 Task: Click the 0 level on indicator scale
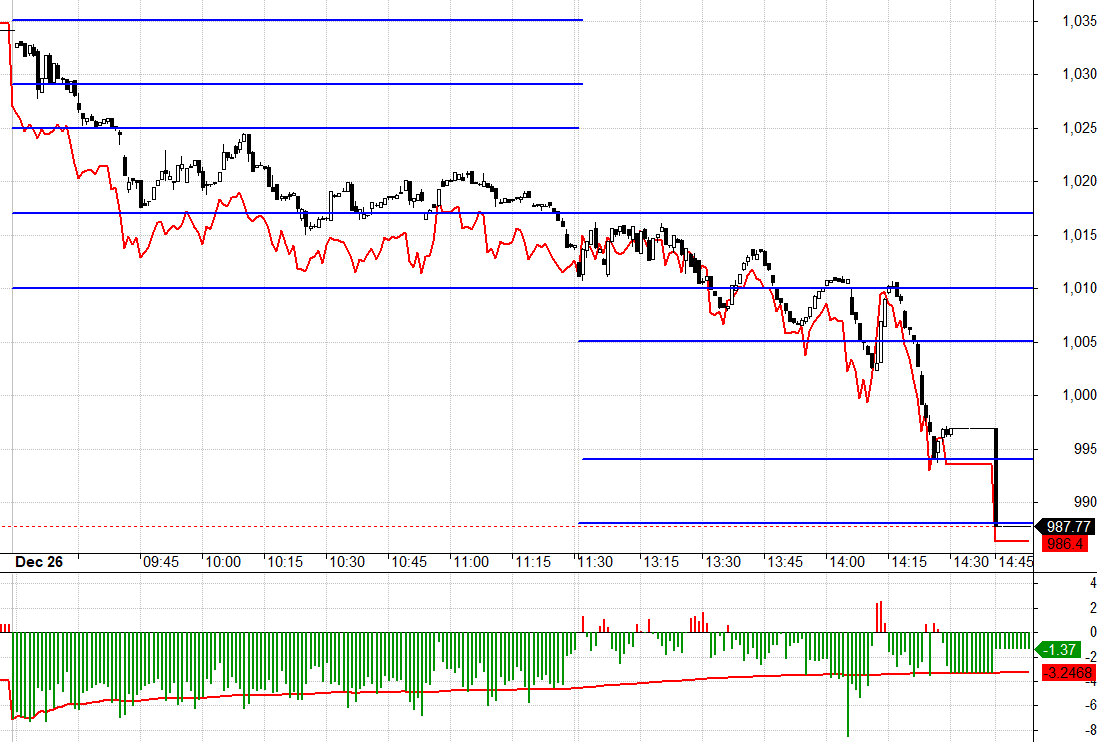click(1064, 632)
